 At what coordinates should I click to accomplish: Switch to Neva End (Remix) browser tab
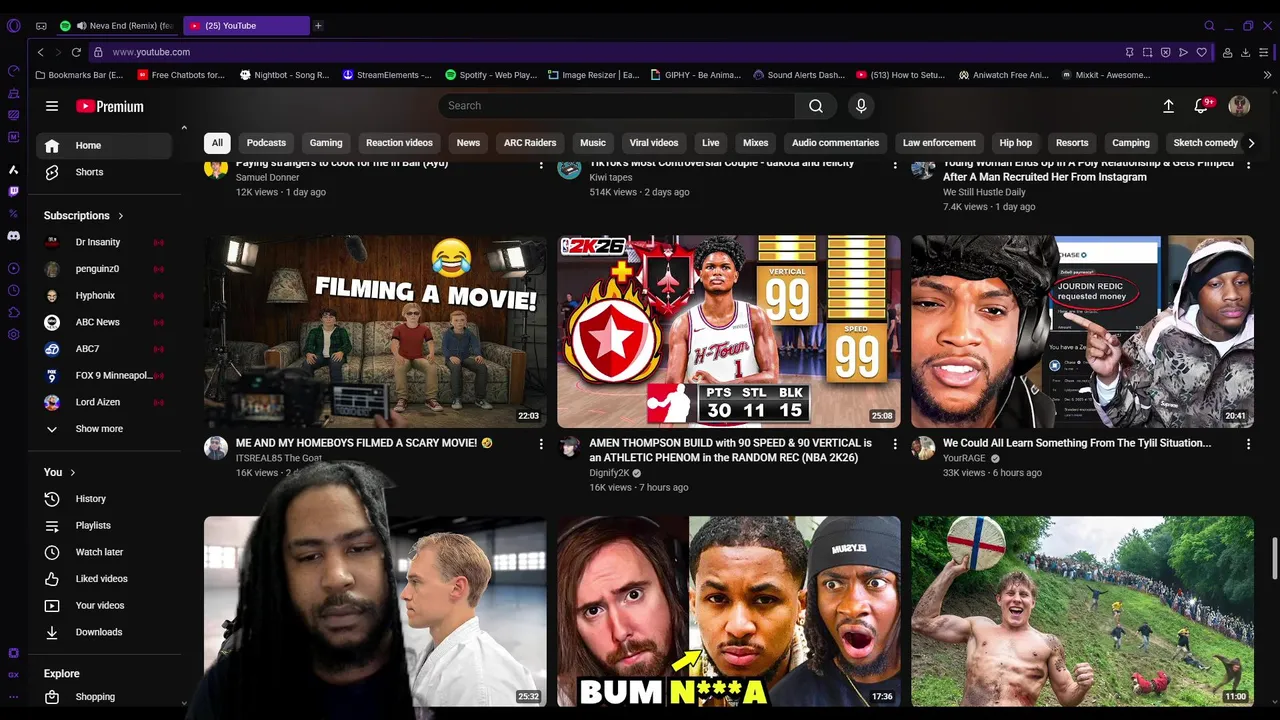(x=118, y=26)
